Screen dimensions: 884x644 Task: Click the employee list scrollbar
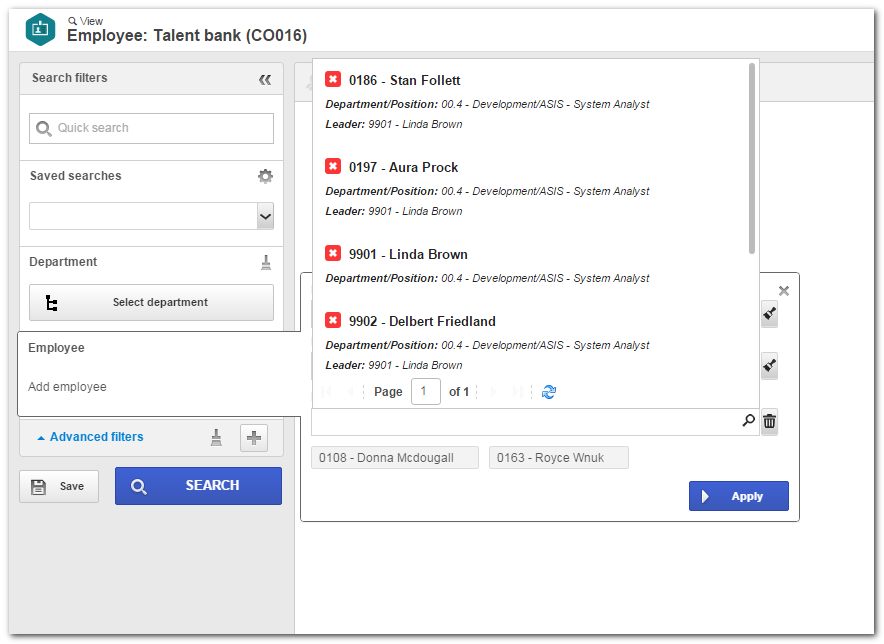point(752,158)
